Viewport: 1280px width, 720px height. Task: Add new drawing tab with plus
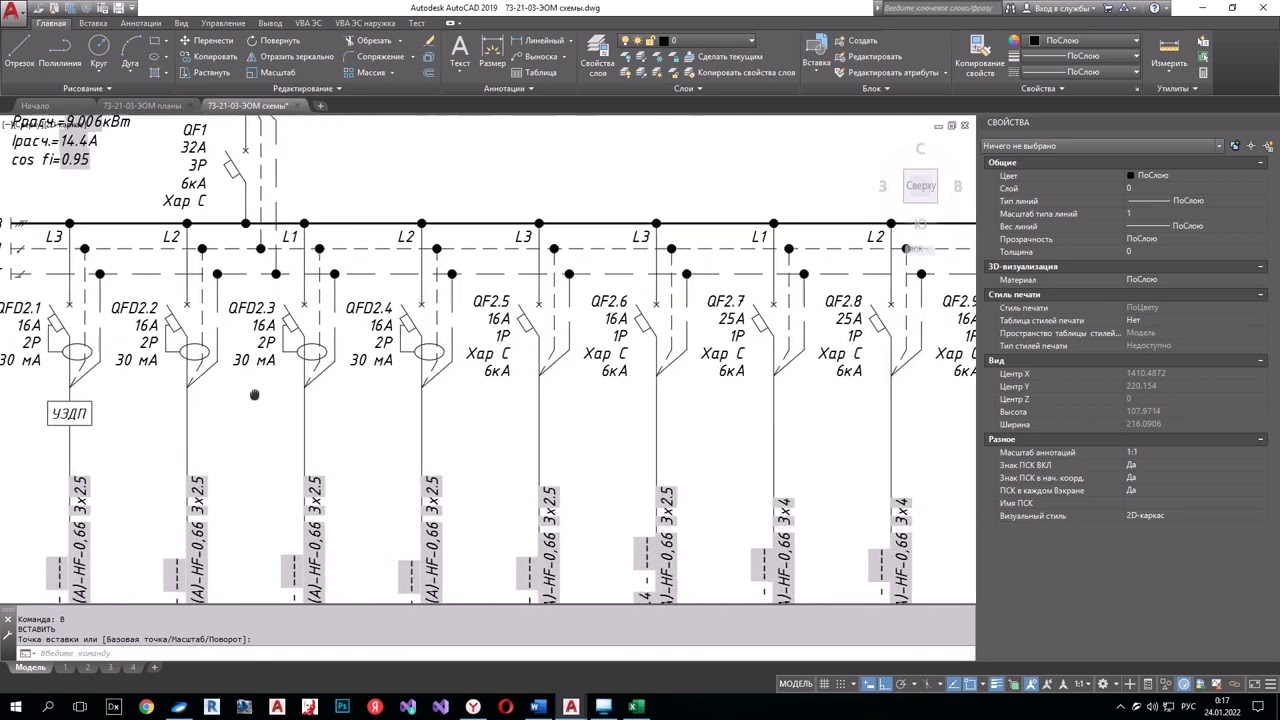tap(320, 106)
